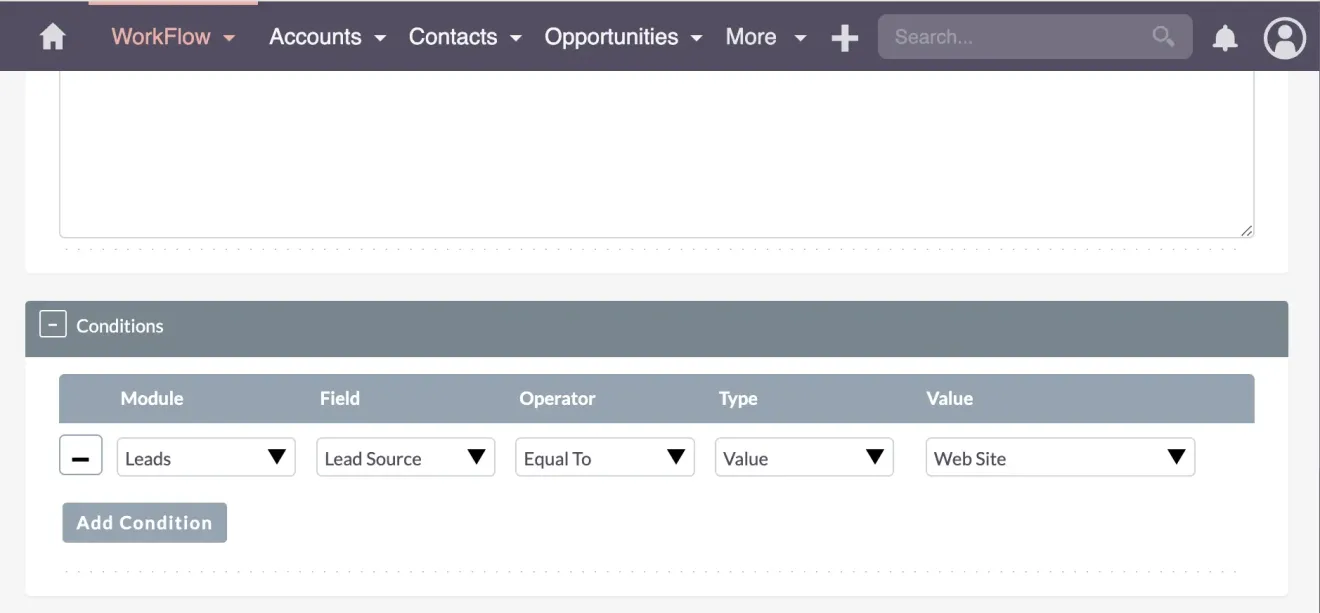Click the WorkFlow dropdown arrow icon
1320x613 pixels.
tap(229, 38)
